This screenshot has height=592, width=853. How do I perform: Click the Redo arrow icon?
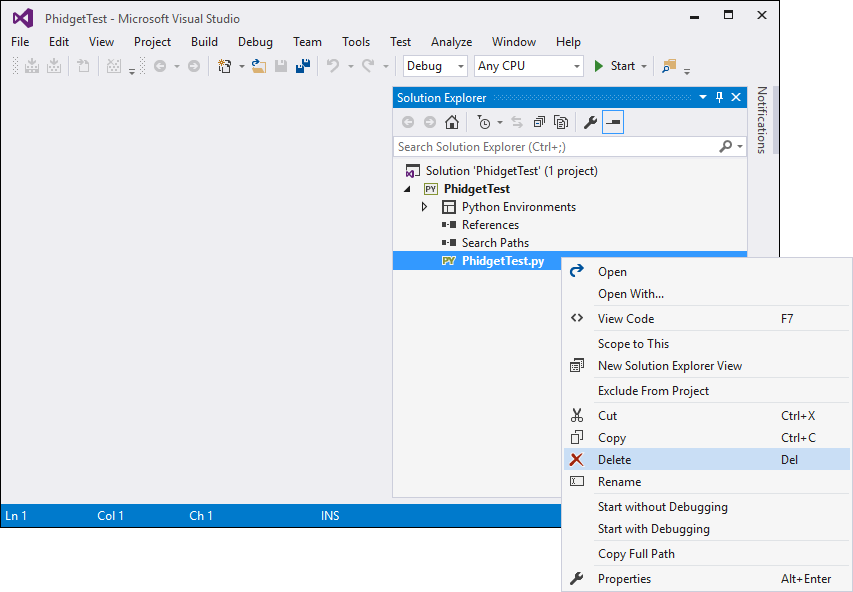point(368,66)
